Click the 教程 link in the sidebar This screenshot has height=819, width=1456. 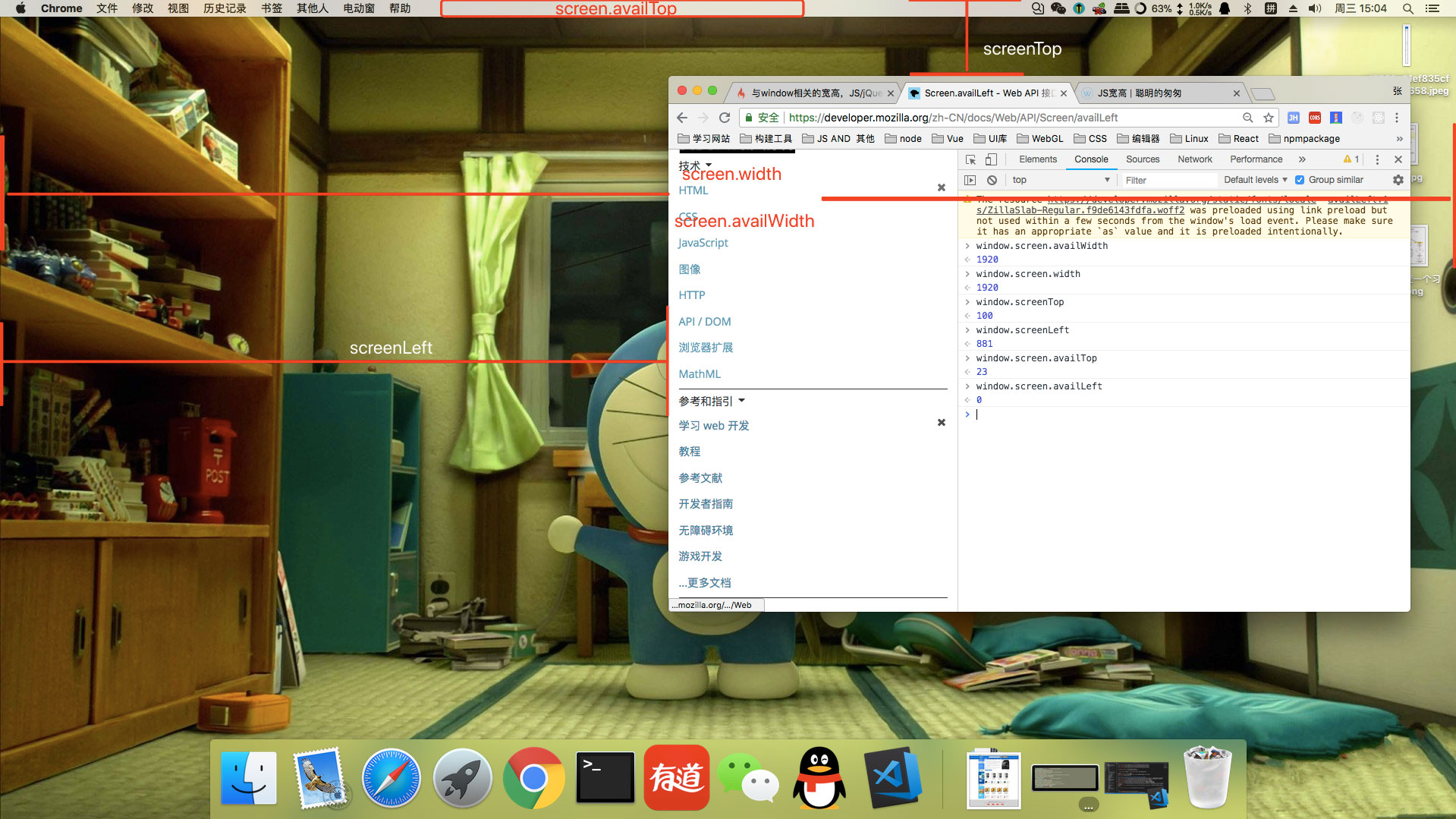click(689, 451)
